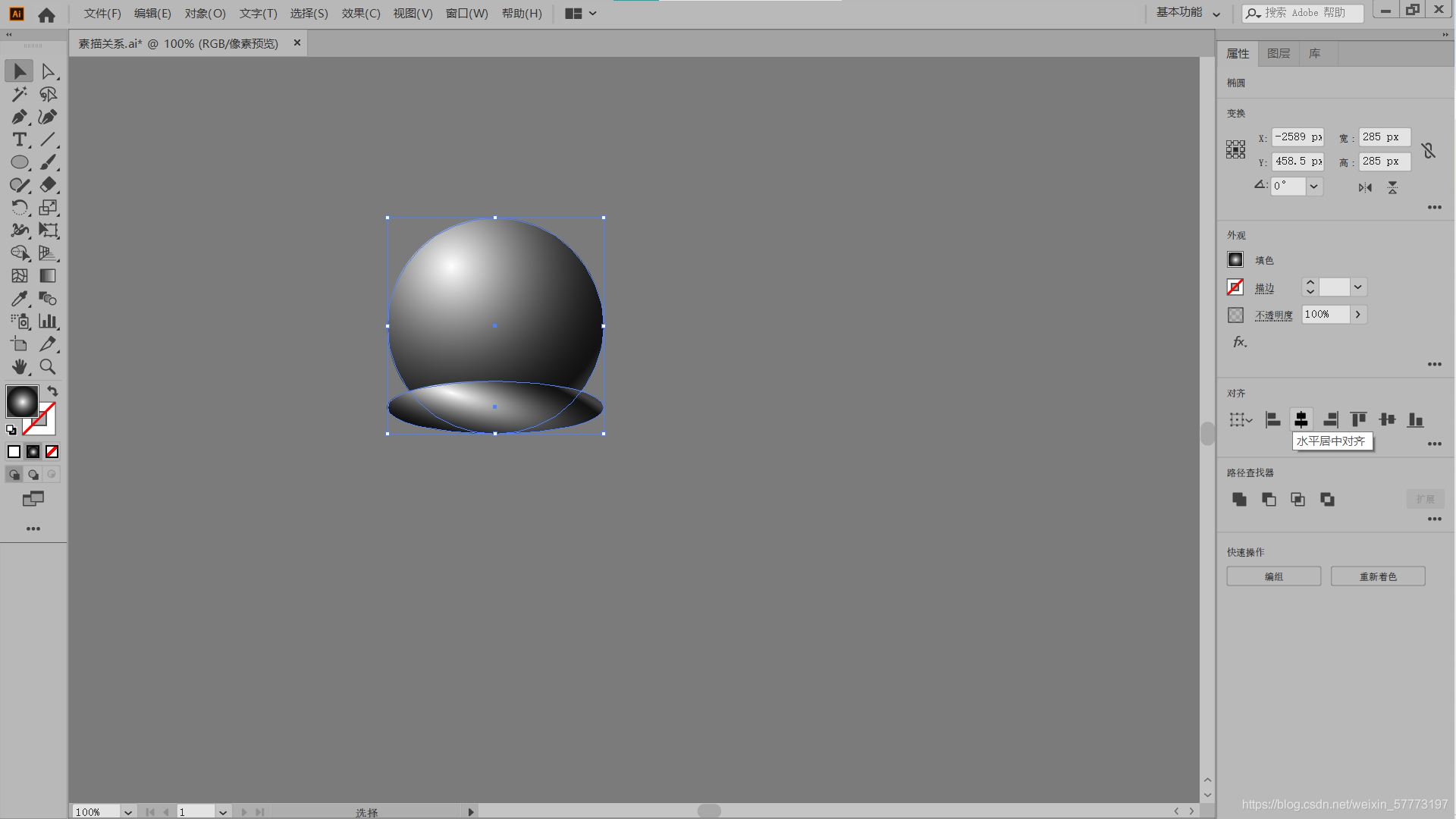Flip the object horizontally

click(x=1365, y=187)
